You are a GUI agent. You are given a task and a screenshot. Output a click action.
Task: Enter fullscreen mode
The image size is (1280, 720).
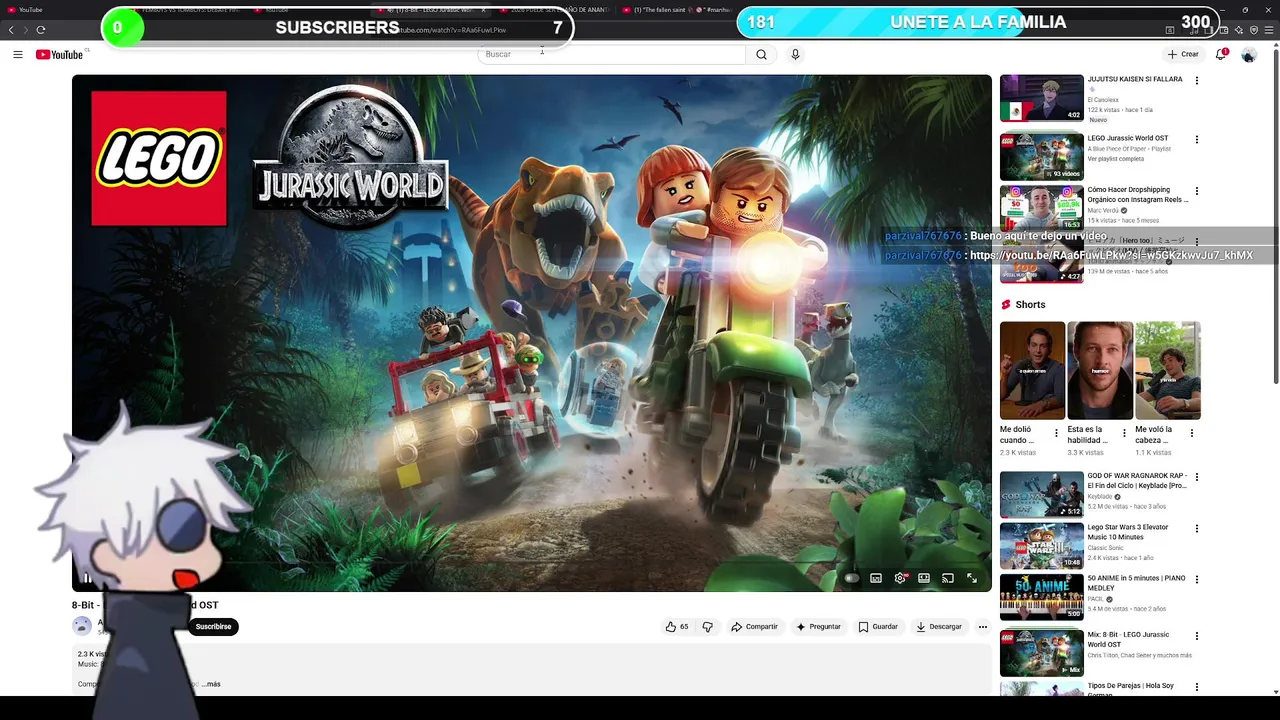pos(971,578)
